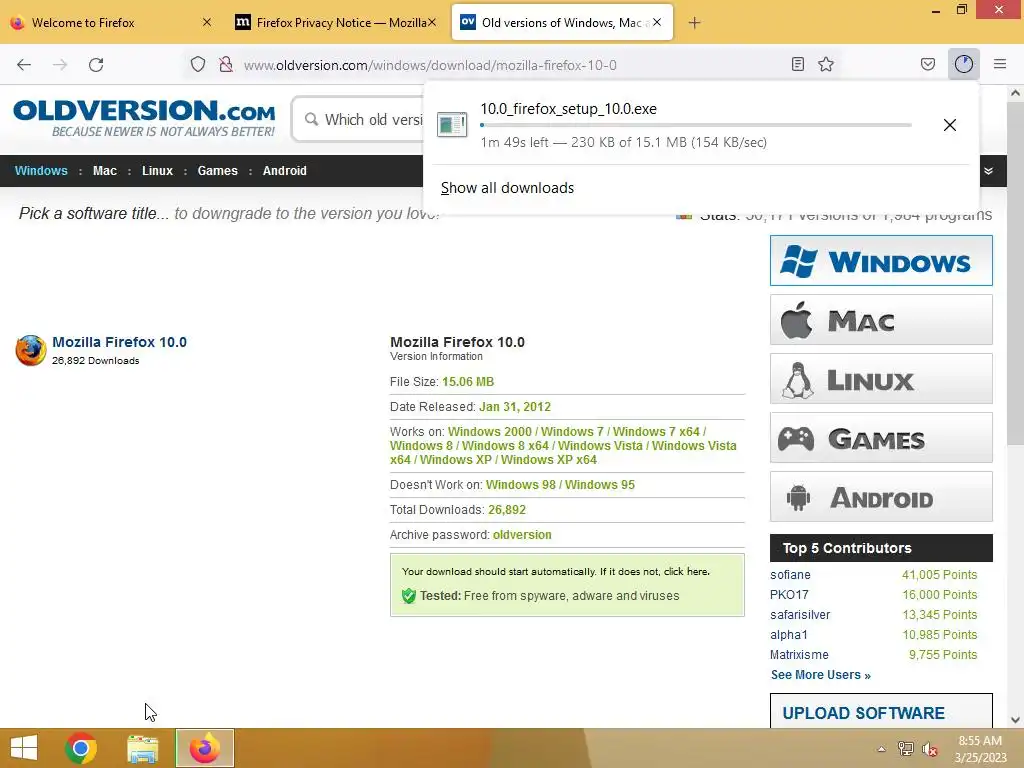
Task: Click the Windows XP x64 compatibility link
Action: (549, 460)
